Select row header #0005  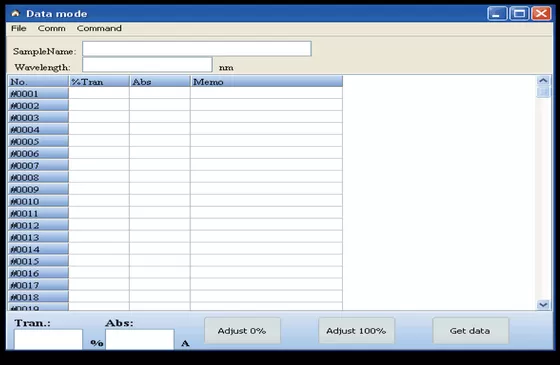[38, 141]
